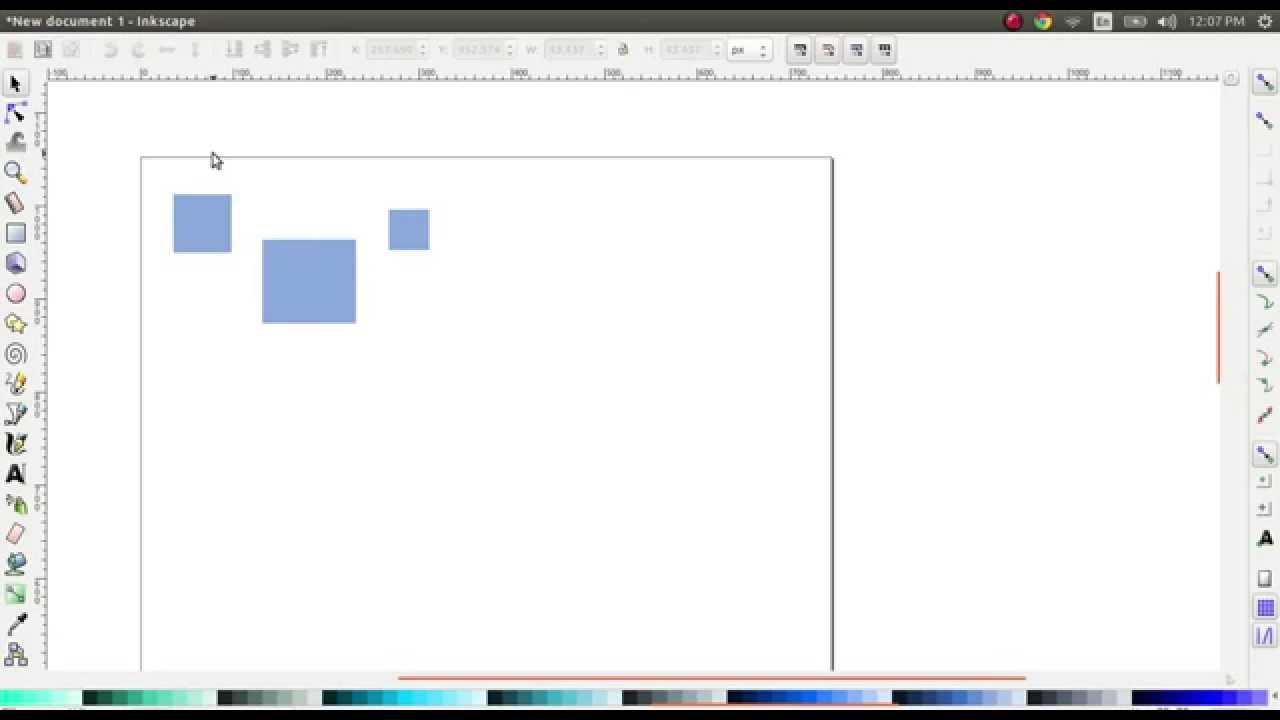Toggle Enable snapping at snap bar top
1280x720 pixels.
[x=1265, y=84]
